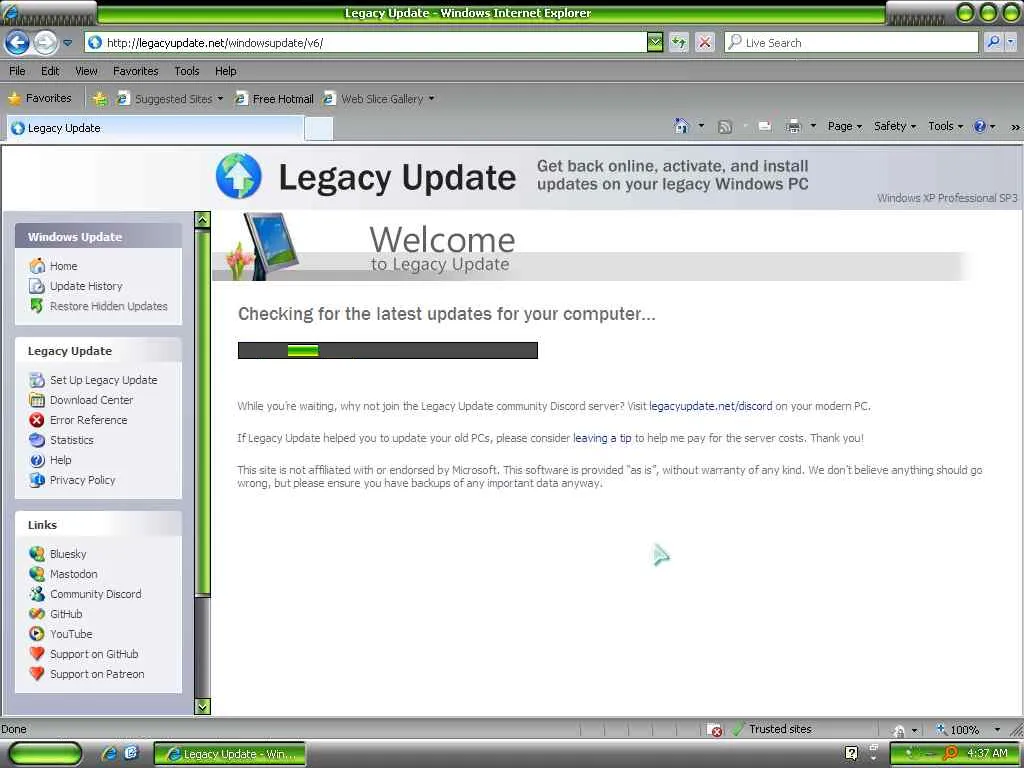Click the Restore Hidden Updates shield icon
1024x768 pixels.
pos(37,306)
